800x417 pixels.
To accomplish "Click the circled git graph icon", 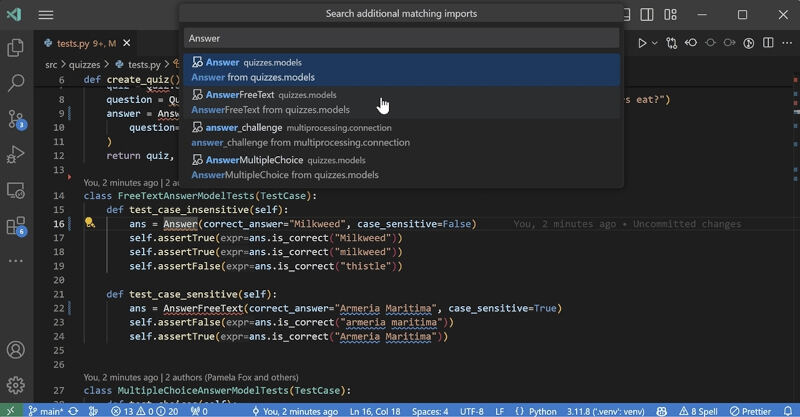I will click(748, 43).
